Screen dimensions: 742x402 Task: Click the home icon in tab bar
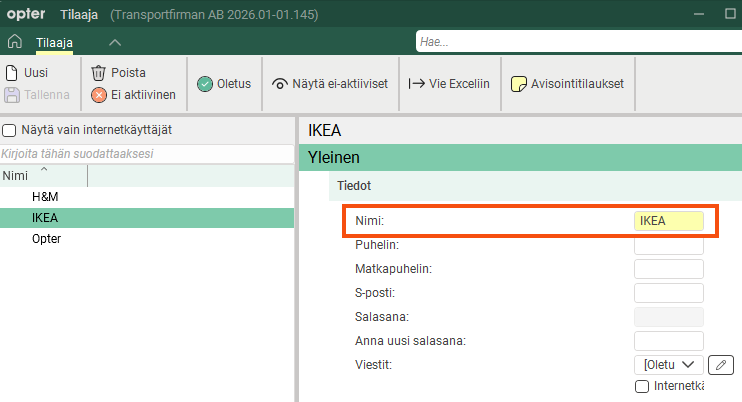14,42
